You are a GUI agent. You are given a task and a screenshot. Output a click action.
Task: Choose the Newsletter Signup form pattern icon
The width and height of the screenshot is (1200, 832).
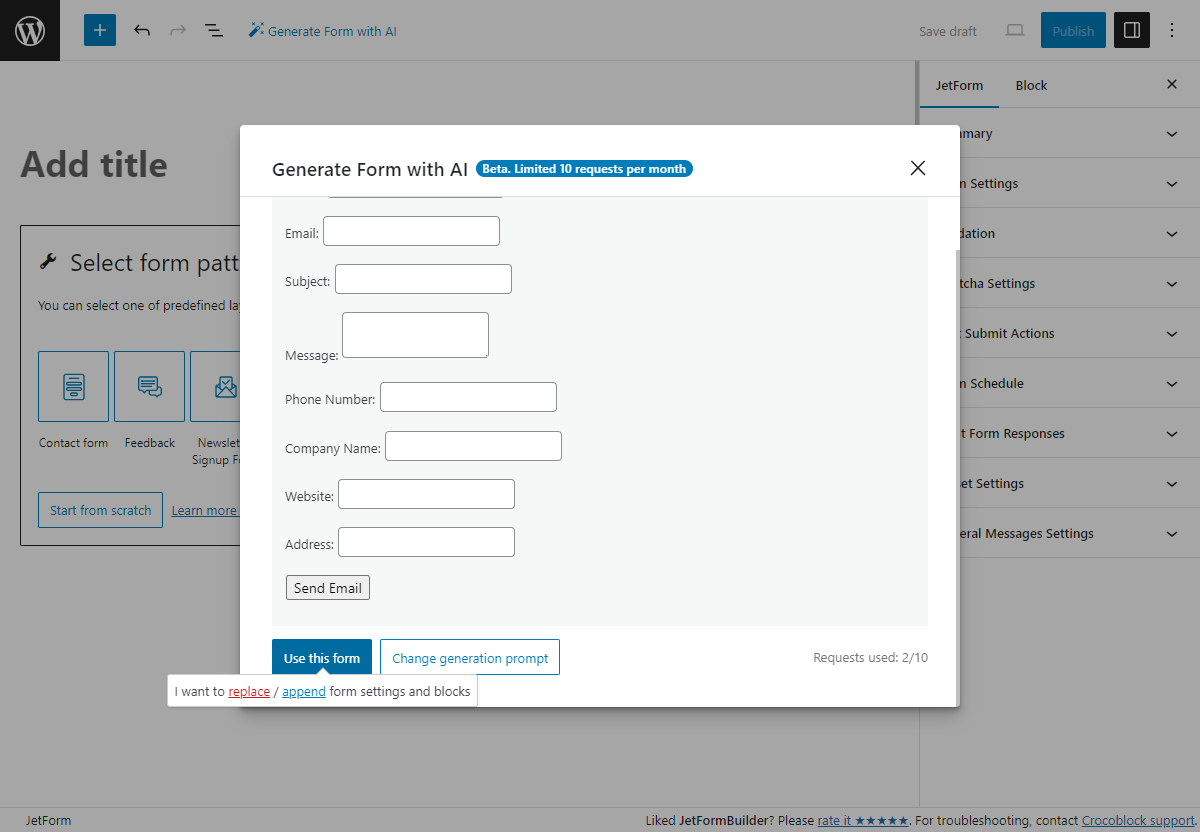(x=222, y=386)
